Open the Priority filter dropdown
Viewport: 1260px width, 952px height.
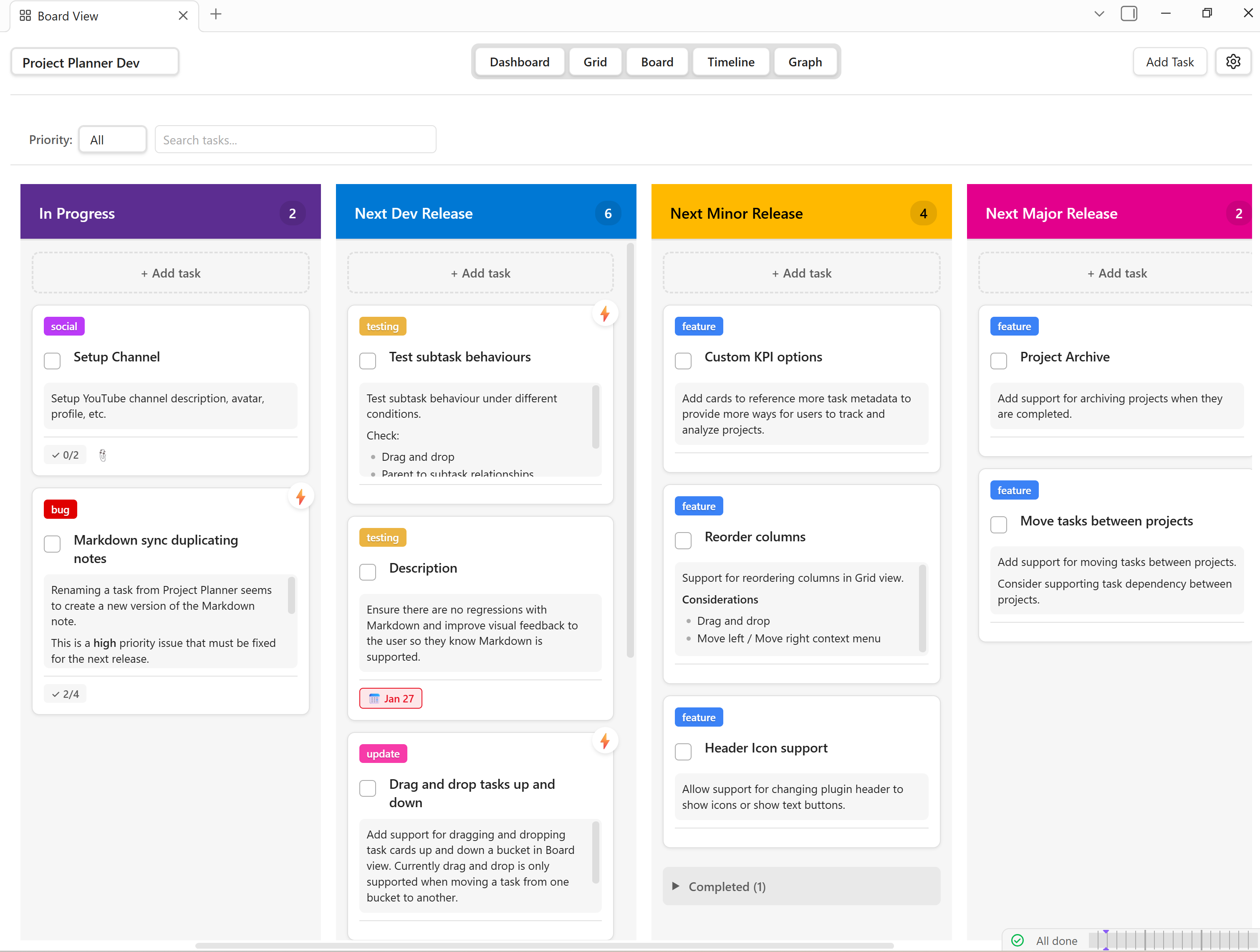113,139
